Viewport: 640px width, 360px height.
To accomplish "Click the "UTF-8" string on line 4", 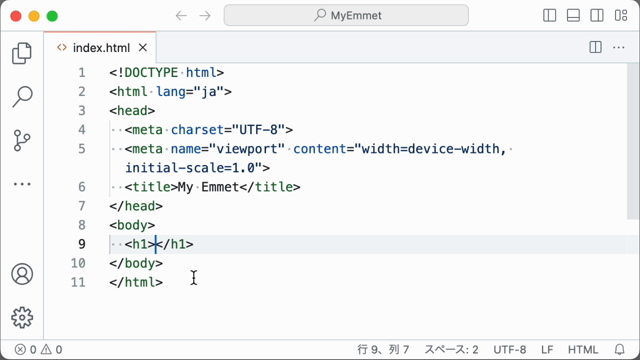I will 258,130.
